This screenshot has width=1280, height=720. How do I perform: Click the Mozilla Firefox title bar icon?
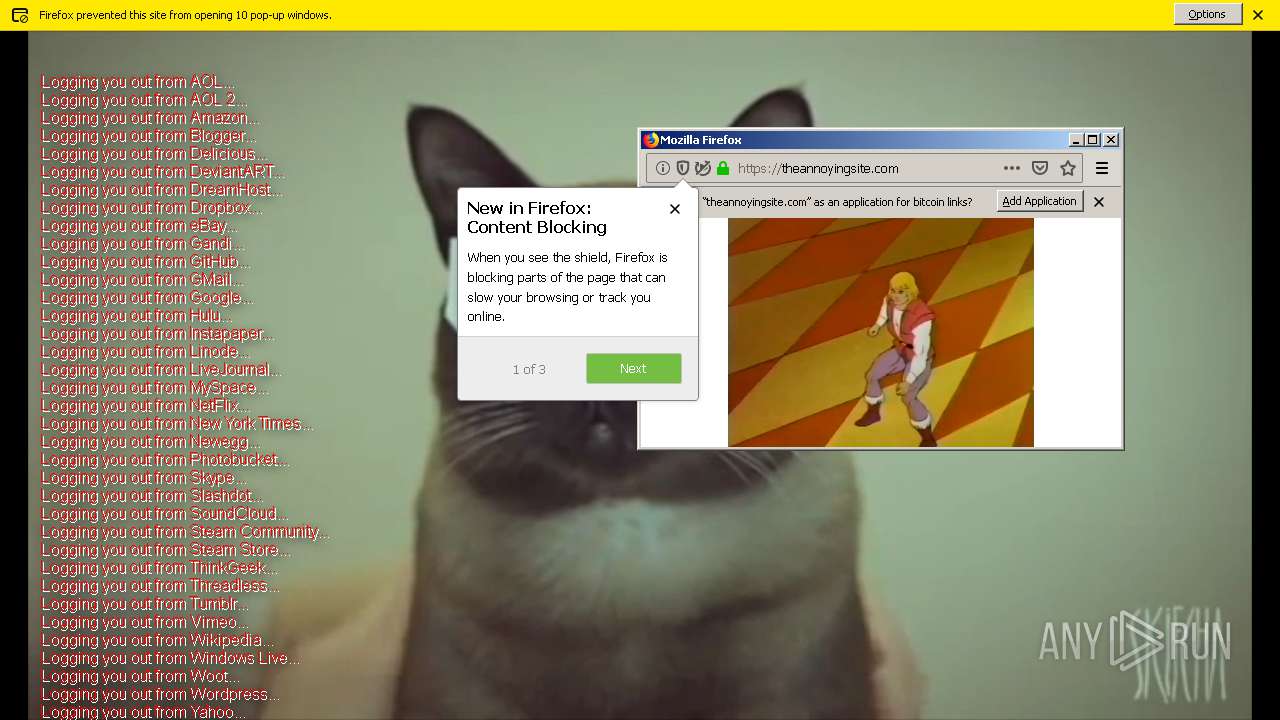(651, 140)
